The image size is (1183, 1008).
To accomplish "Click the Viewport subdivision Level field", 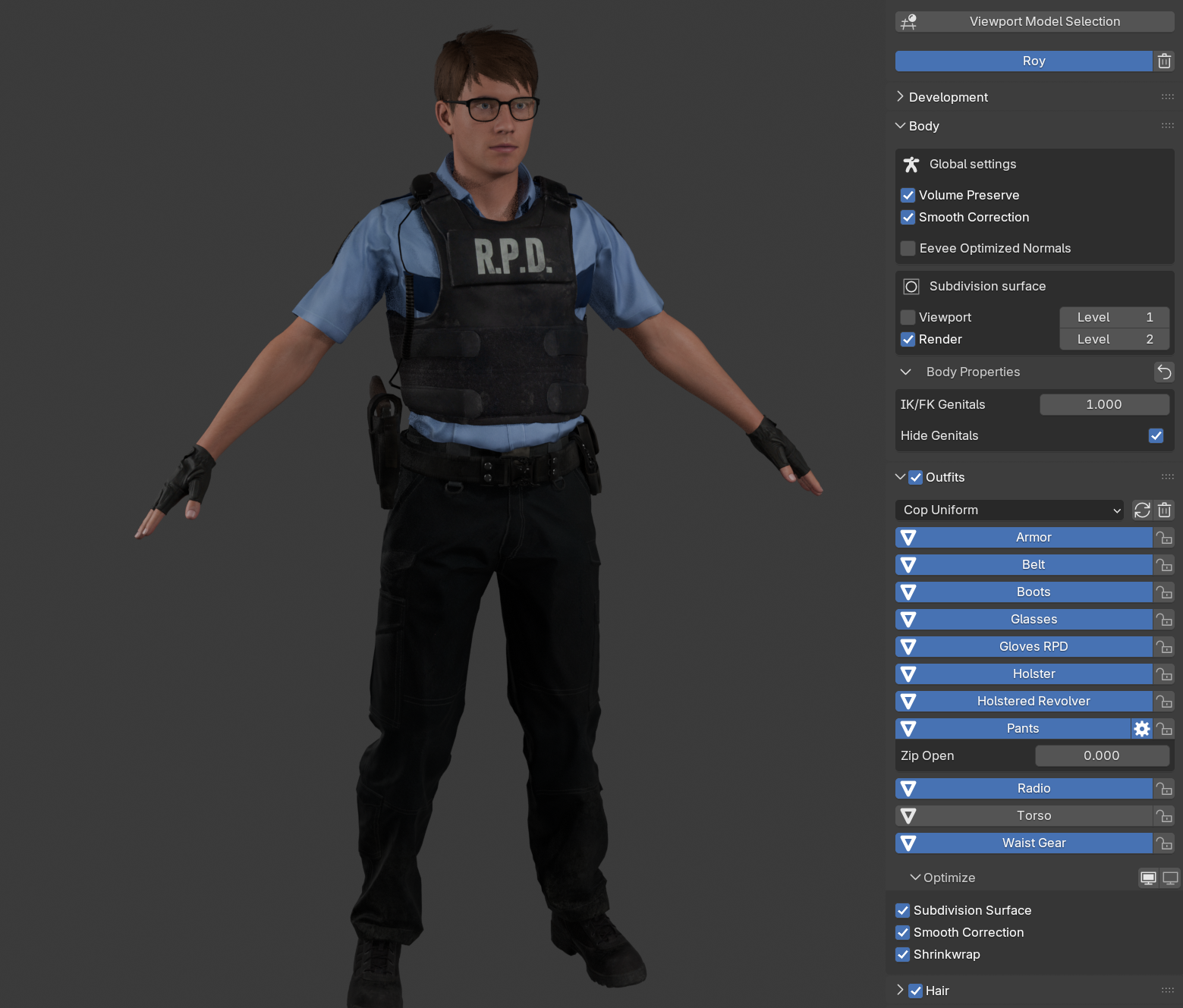I will [x=1114, y=317].
